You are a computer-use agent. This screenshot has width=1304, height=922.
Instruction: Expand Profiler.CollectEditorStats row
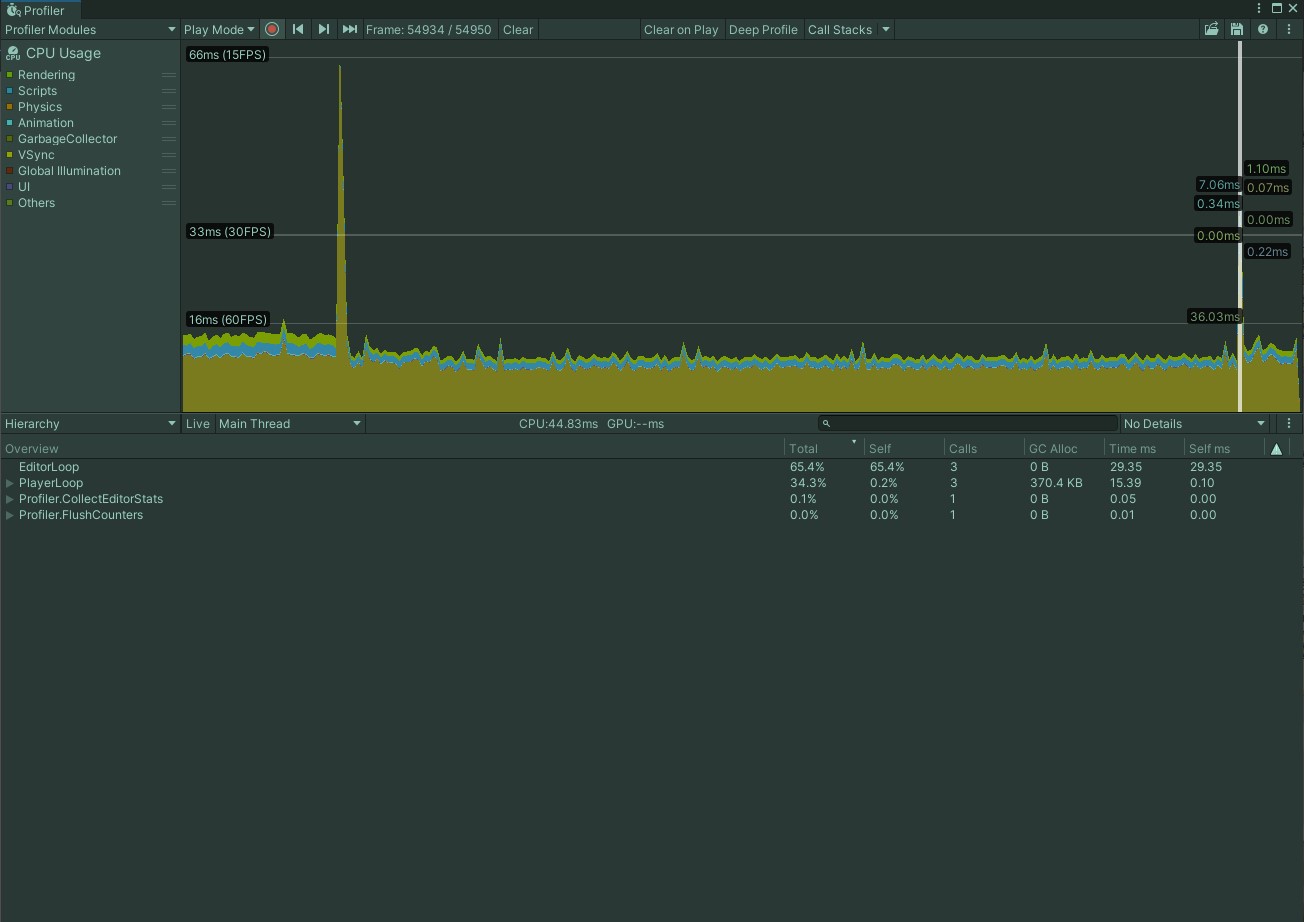[10, 499]
